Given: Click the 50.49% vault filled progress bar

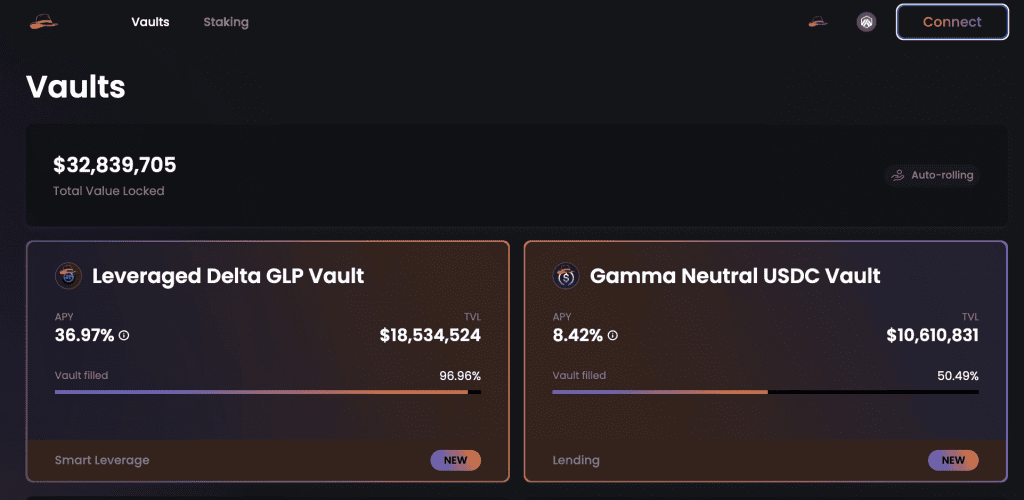Looking at the screenshot, I should (765, 392).
